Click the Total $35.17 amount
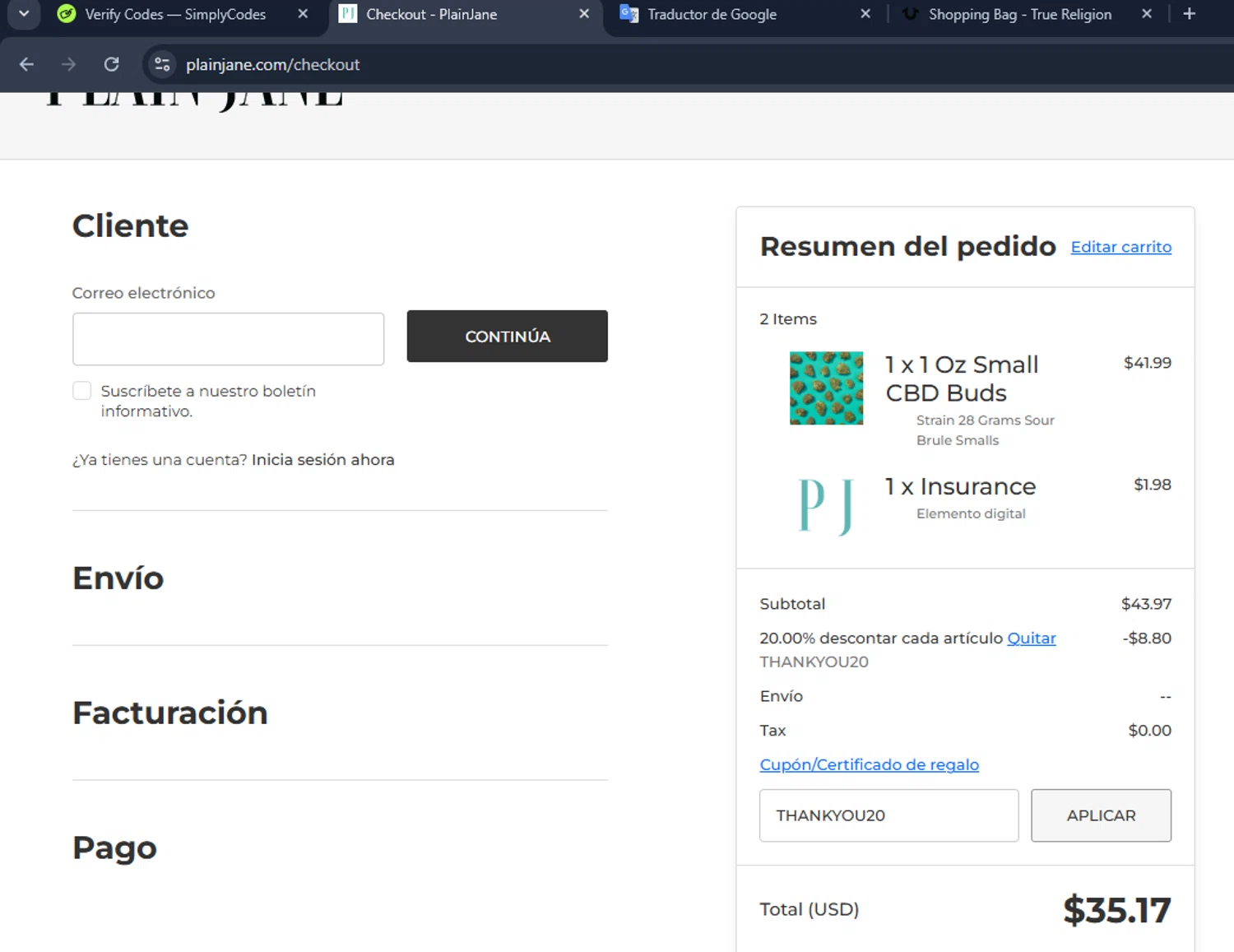The height and width of the screenshot is (952, 1234). [1116, 909]
